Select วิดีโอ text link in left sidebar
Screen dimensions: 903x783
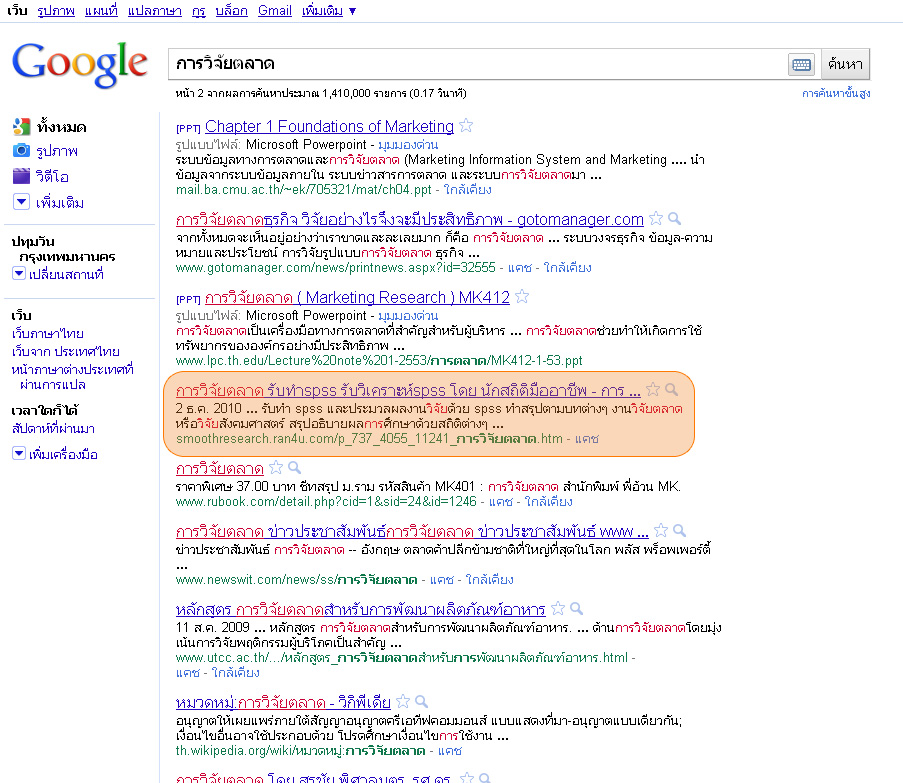tap(52, 176)
